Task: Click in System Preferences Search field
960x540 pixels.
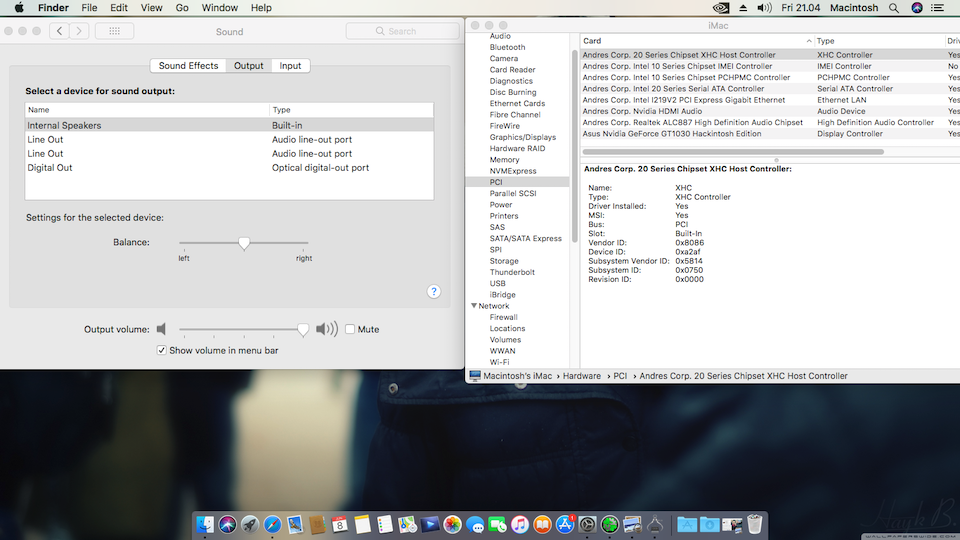Action: coord(402,31)
